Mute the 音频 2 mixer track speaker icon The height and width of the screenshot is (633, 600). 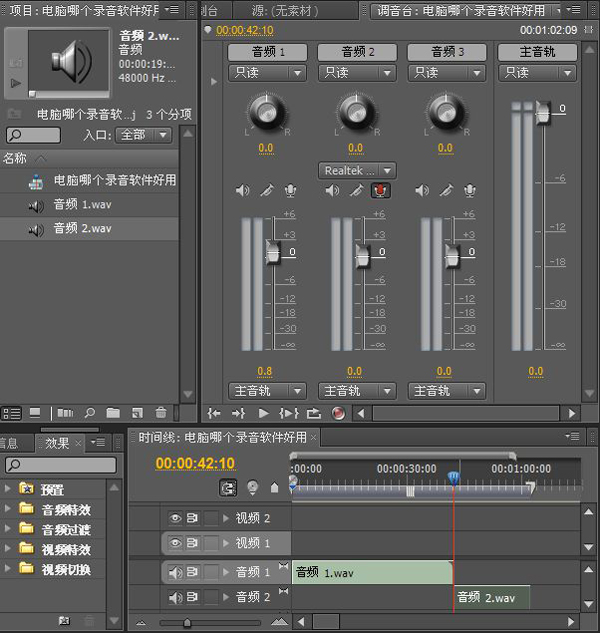click(332, 190)
